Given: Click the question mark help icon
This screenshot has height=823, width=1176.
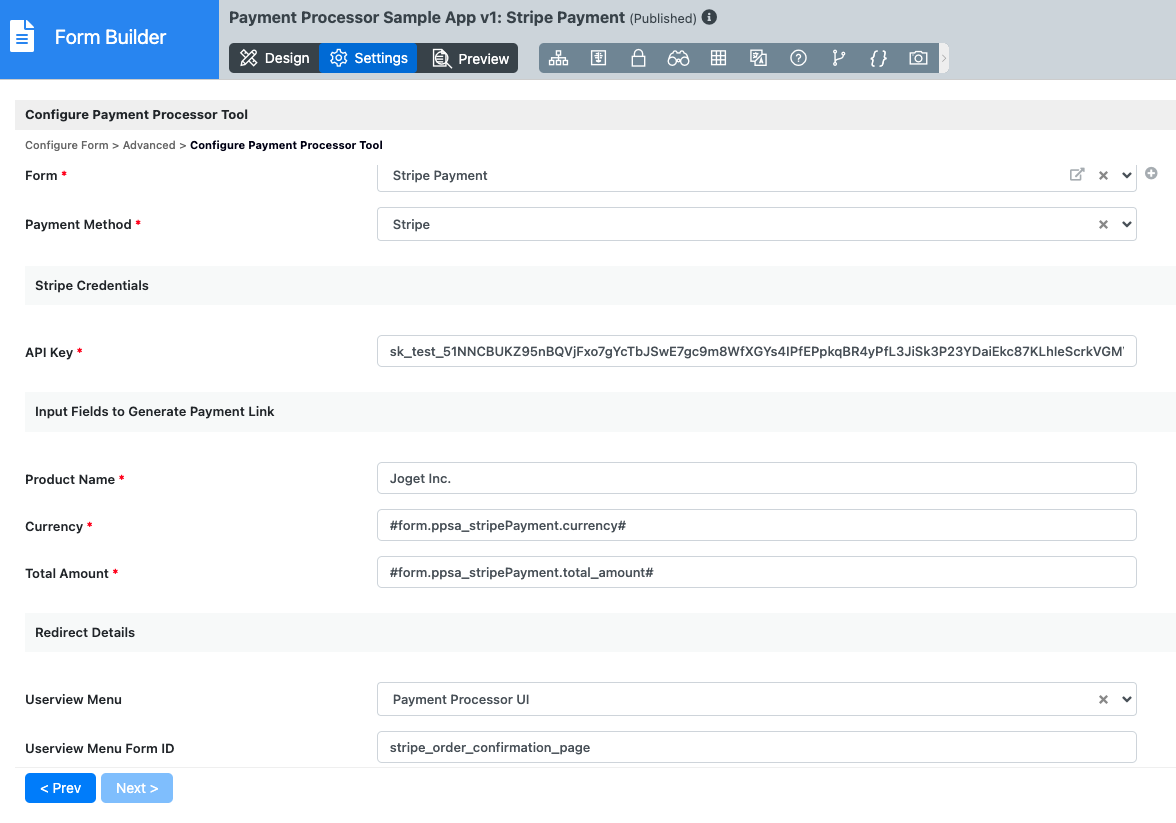Looking at the screenshot, I should (798, 58).
